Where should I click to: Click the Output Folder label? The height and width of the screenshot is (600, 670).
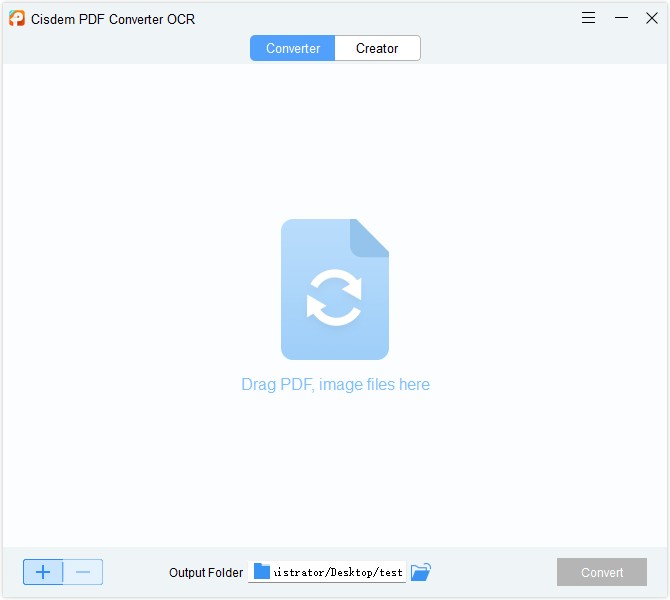pos(206,573)
